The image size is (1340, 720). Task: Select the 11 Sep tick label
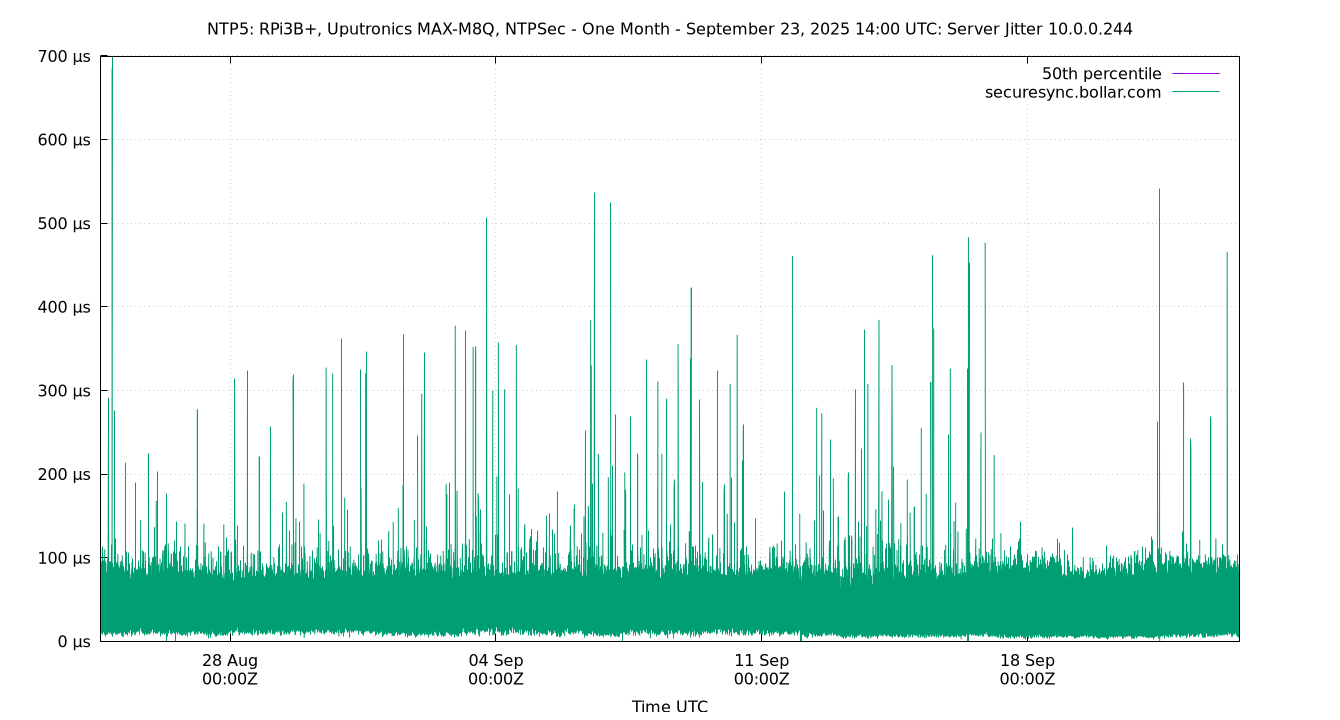(762, 661)
